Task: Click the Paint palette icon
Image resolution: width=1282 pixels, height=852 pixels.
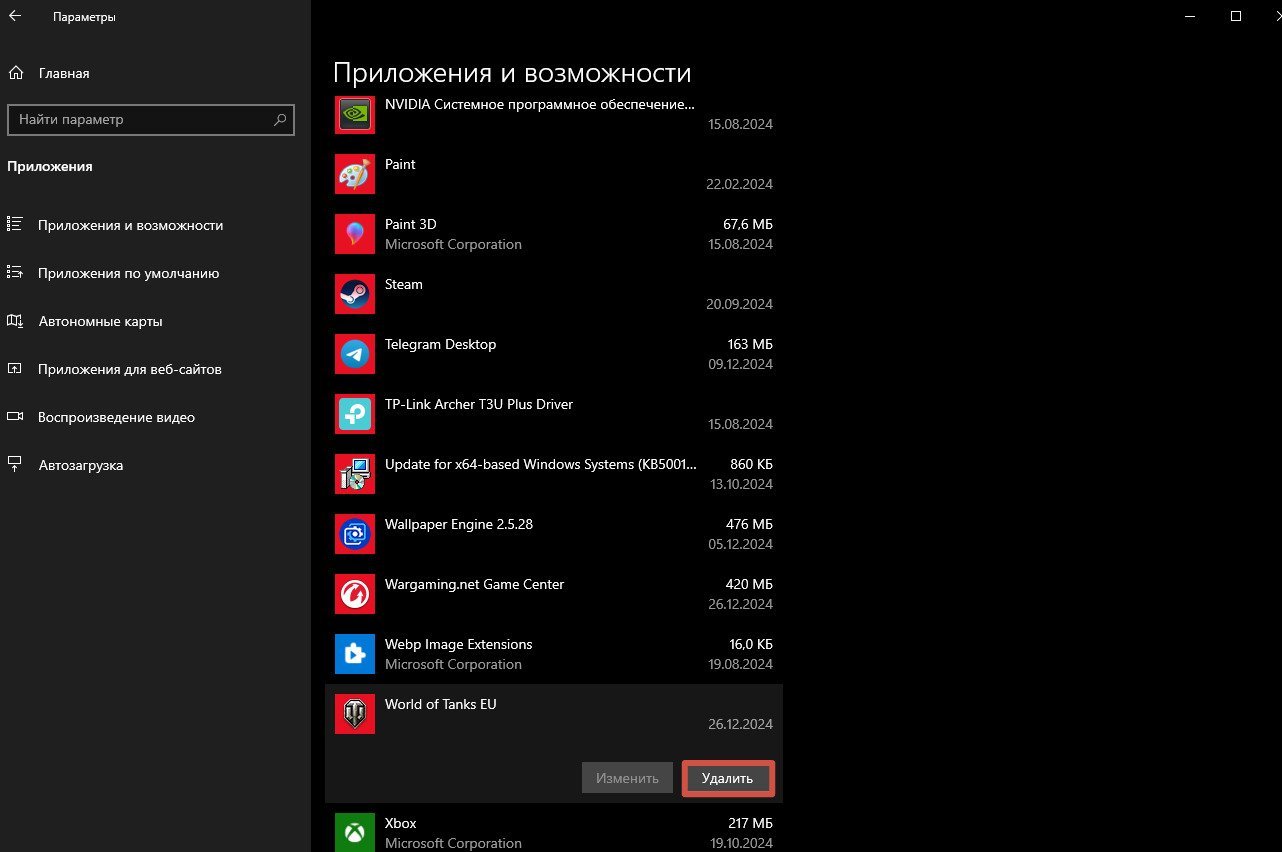Action: pyautogui.click(x=355, y=174)
